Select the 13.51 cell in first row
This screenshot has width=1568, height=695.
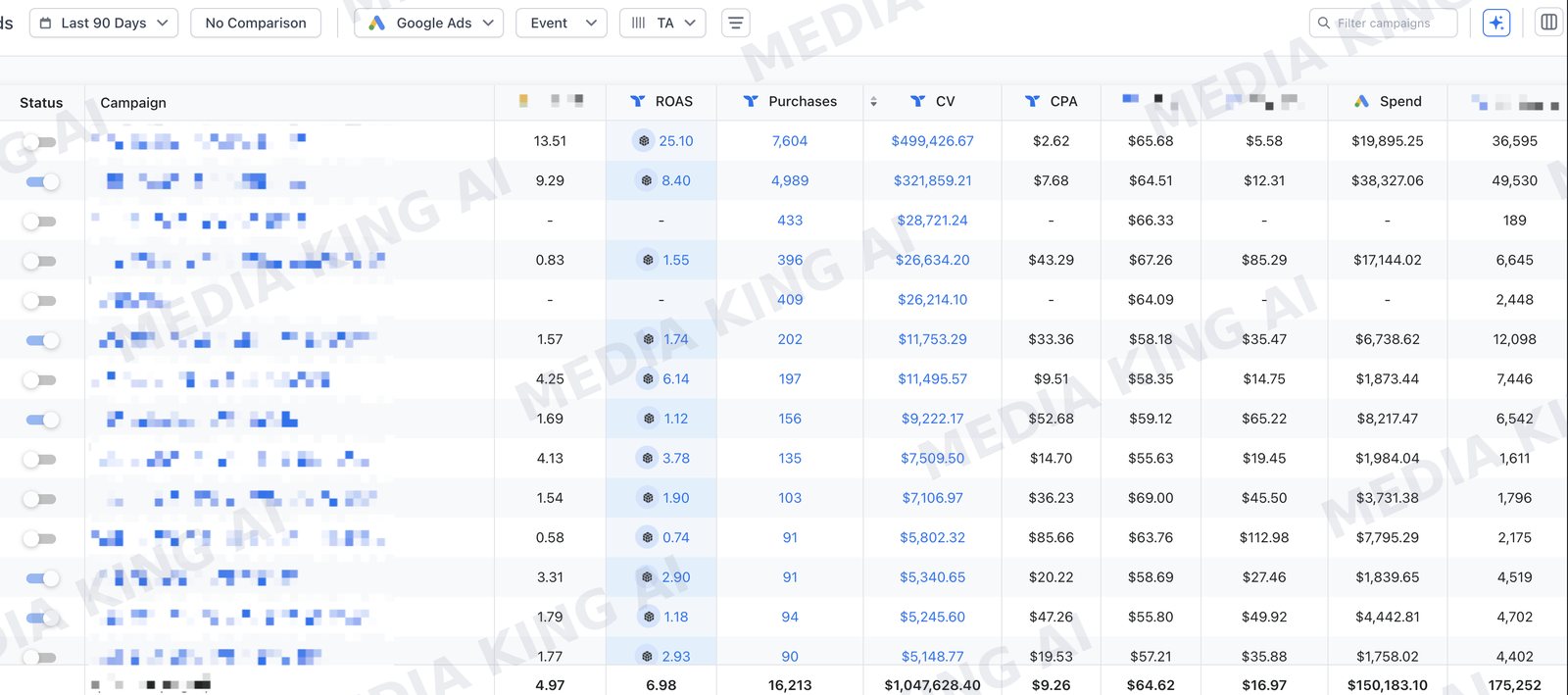(550, 141)
